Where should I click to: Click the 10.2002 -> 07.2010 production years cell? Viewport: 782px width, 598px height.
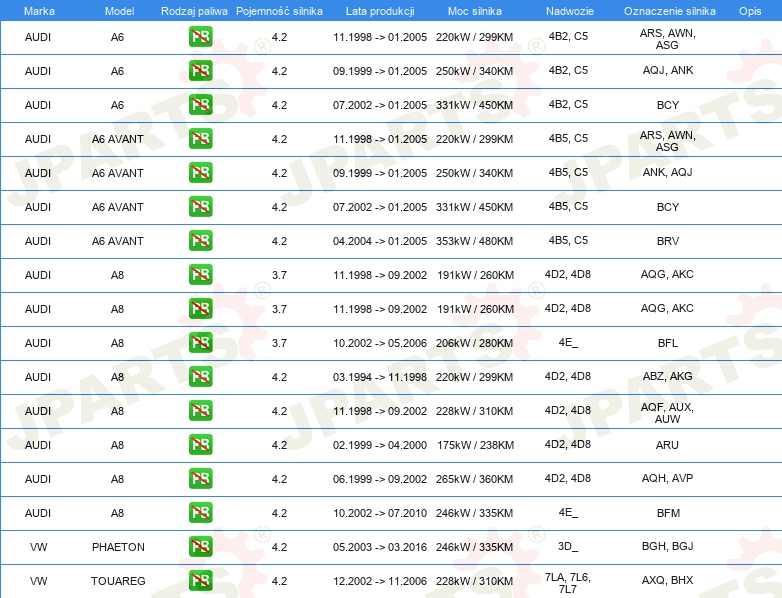point(380,513)
